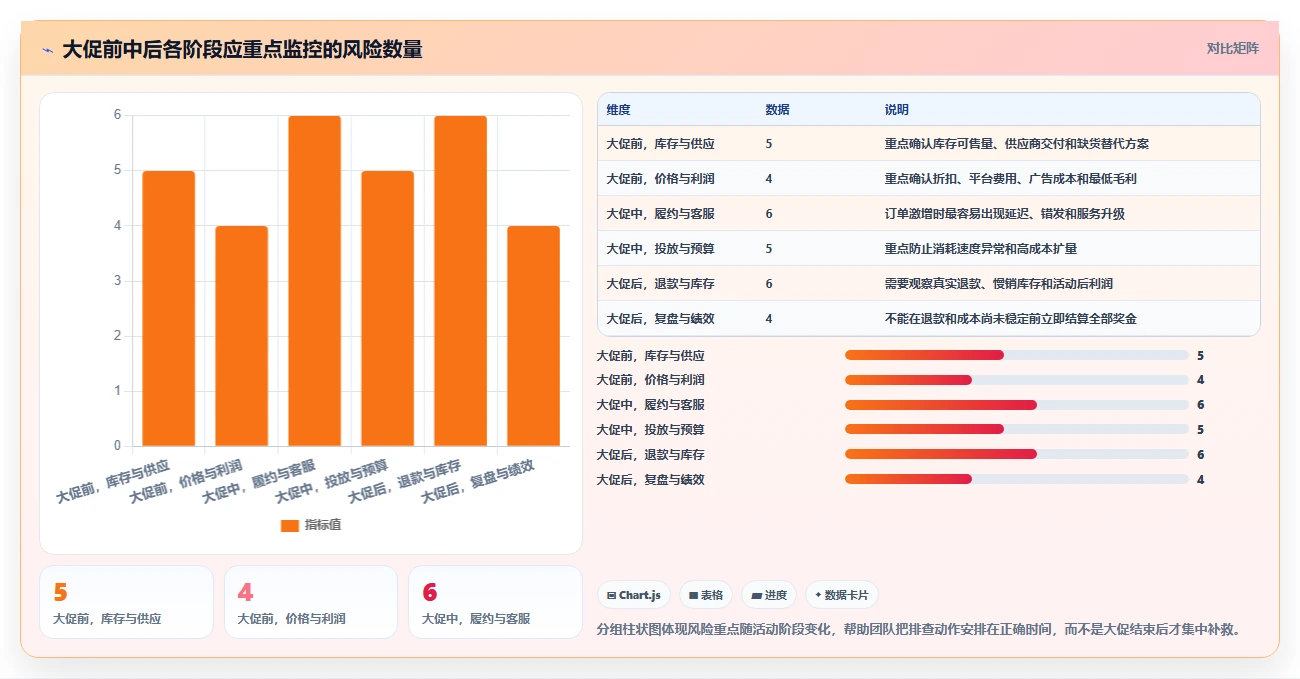Image resolution: width=1300 pixels, height=679 pixels.
Task: Open the data card showing 4 价格与利润
Action: [311, 602]
